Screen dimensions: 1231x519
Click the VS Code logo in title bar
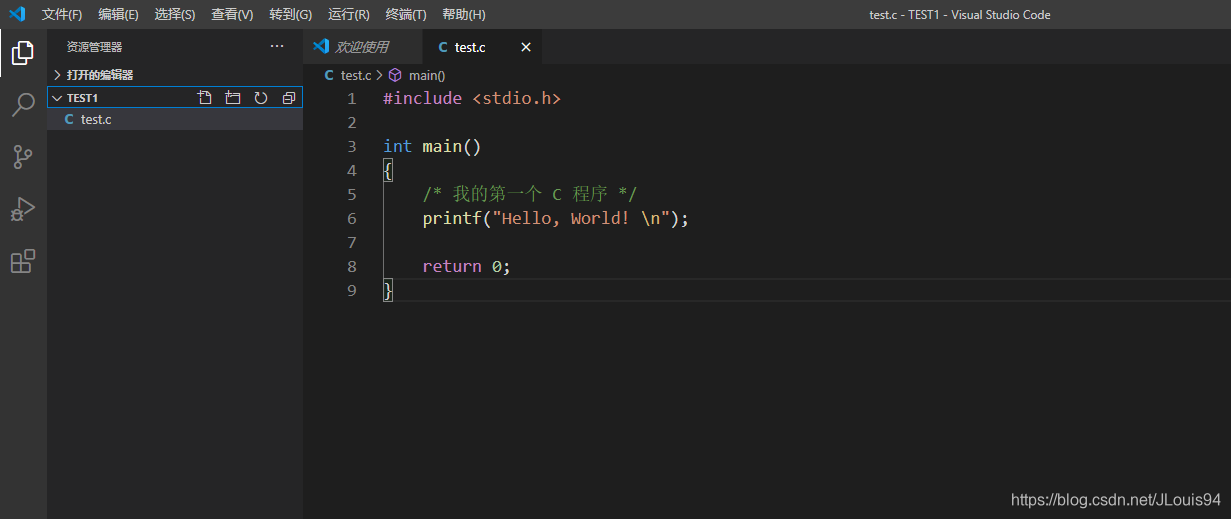[17, 14]
